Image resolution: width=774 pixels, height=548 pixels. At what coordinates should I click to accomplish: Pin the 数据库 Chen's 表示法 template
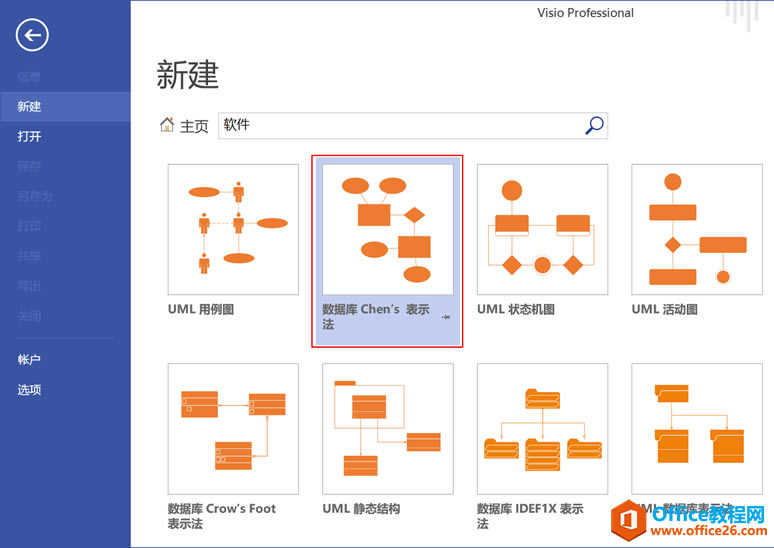[446, 317]
